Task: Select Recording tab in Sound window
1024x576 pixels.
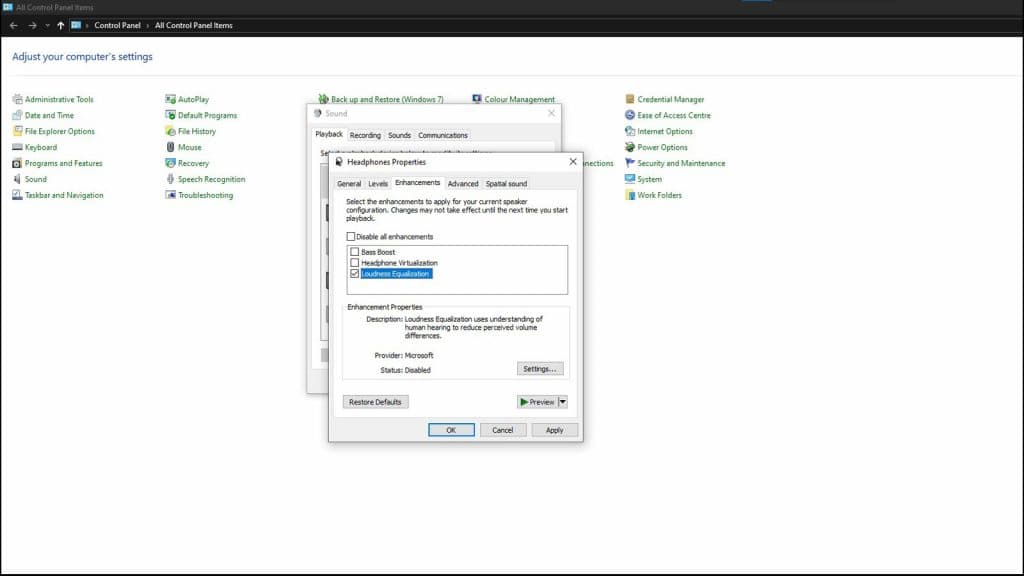Action: (x=365, y=135)
